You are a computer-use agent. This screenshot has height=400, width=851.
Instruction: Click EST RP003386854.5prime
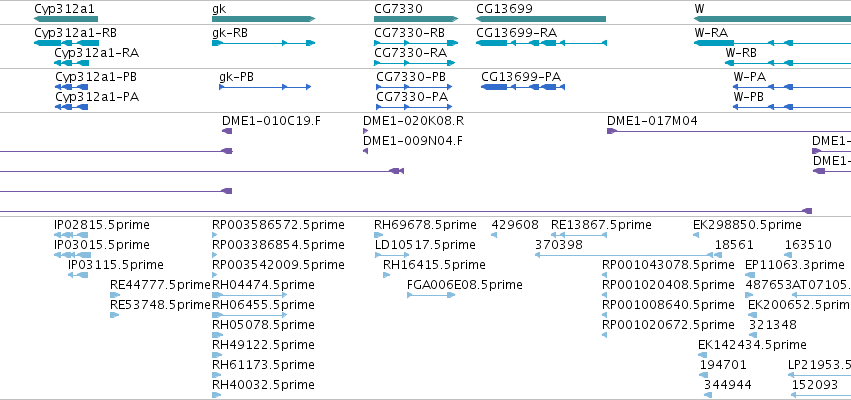point(214,255)
